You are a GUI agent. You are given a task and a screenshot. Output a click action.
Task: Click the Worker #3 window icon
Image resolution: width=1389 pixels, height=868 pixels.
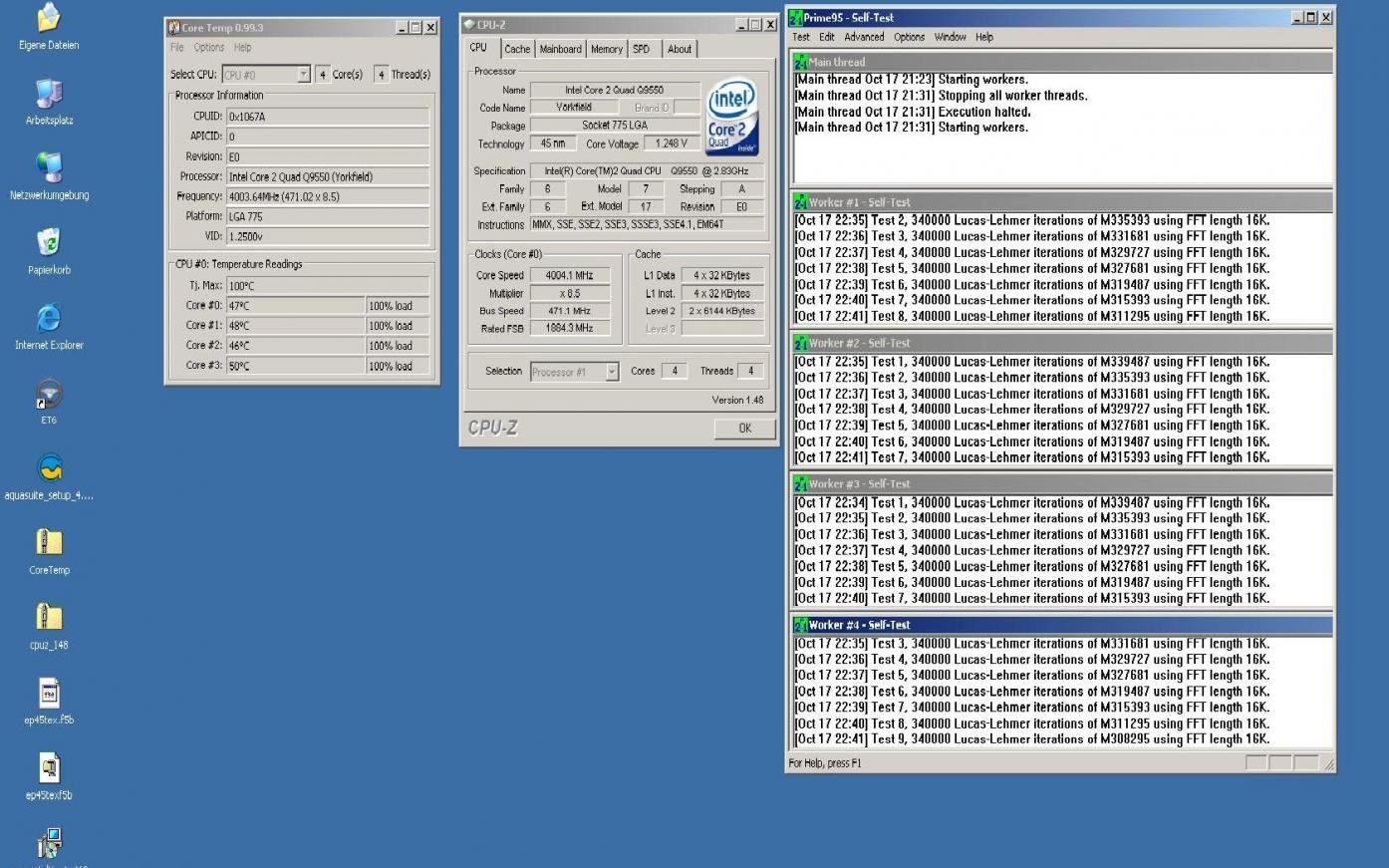tap(800, 483)
